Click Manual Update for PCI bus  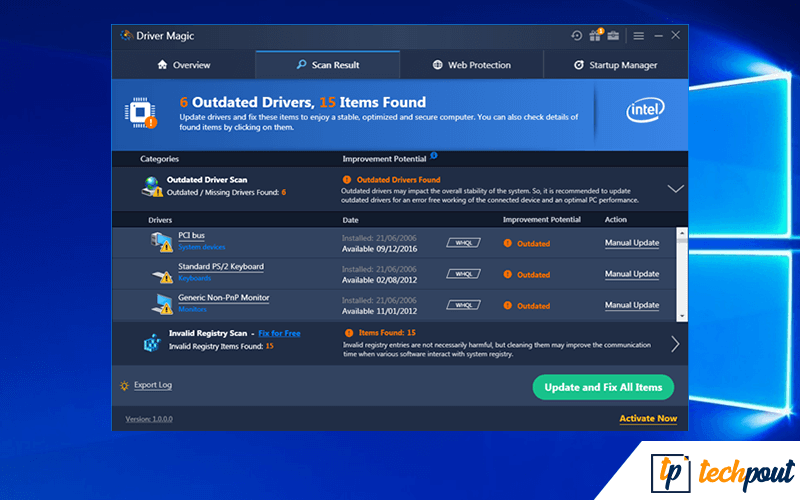pyautogui.click(x=632, y=243)
